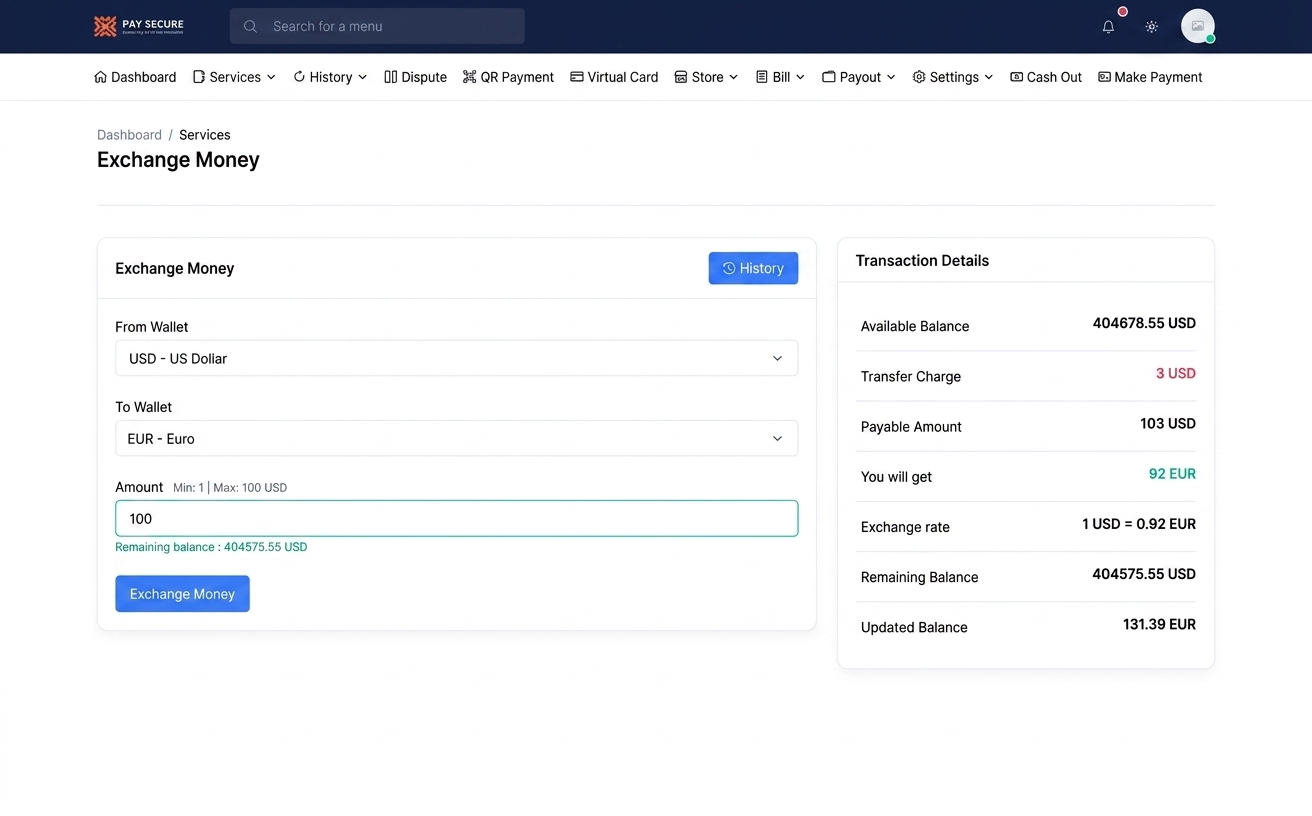Go to Dashboard menu item
The height and width of the screenshot is (816, 1312).
point(135,77)
